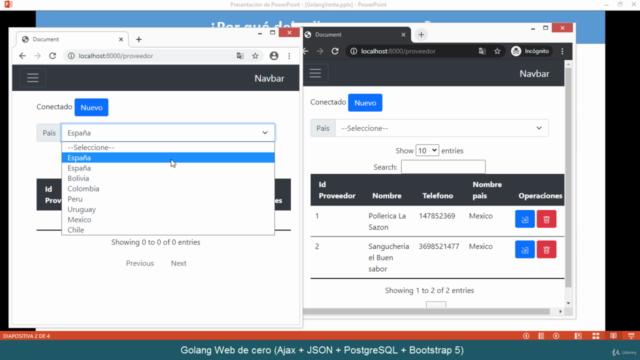
Task: Click the Navbar brand in incognito window
Action: (x=534, y=74)
